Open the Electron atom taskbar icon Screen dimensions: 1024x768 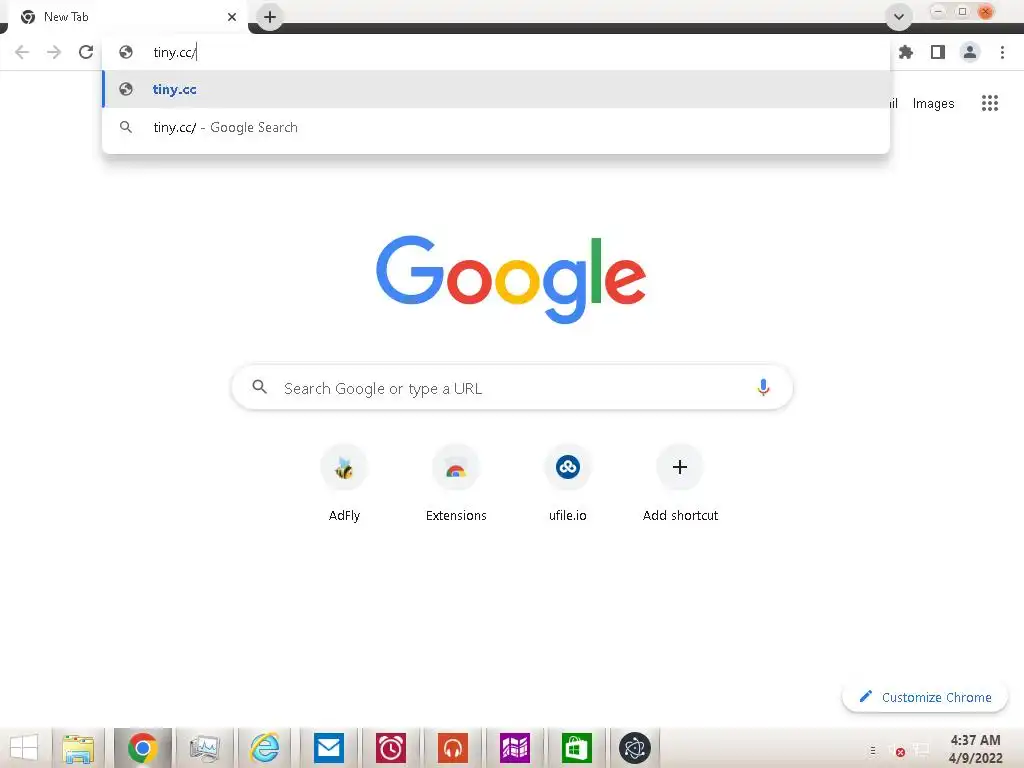pyautogui.click(x=635, y=748)
